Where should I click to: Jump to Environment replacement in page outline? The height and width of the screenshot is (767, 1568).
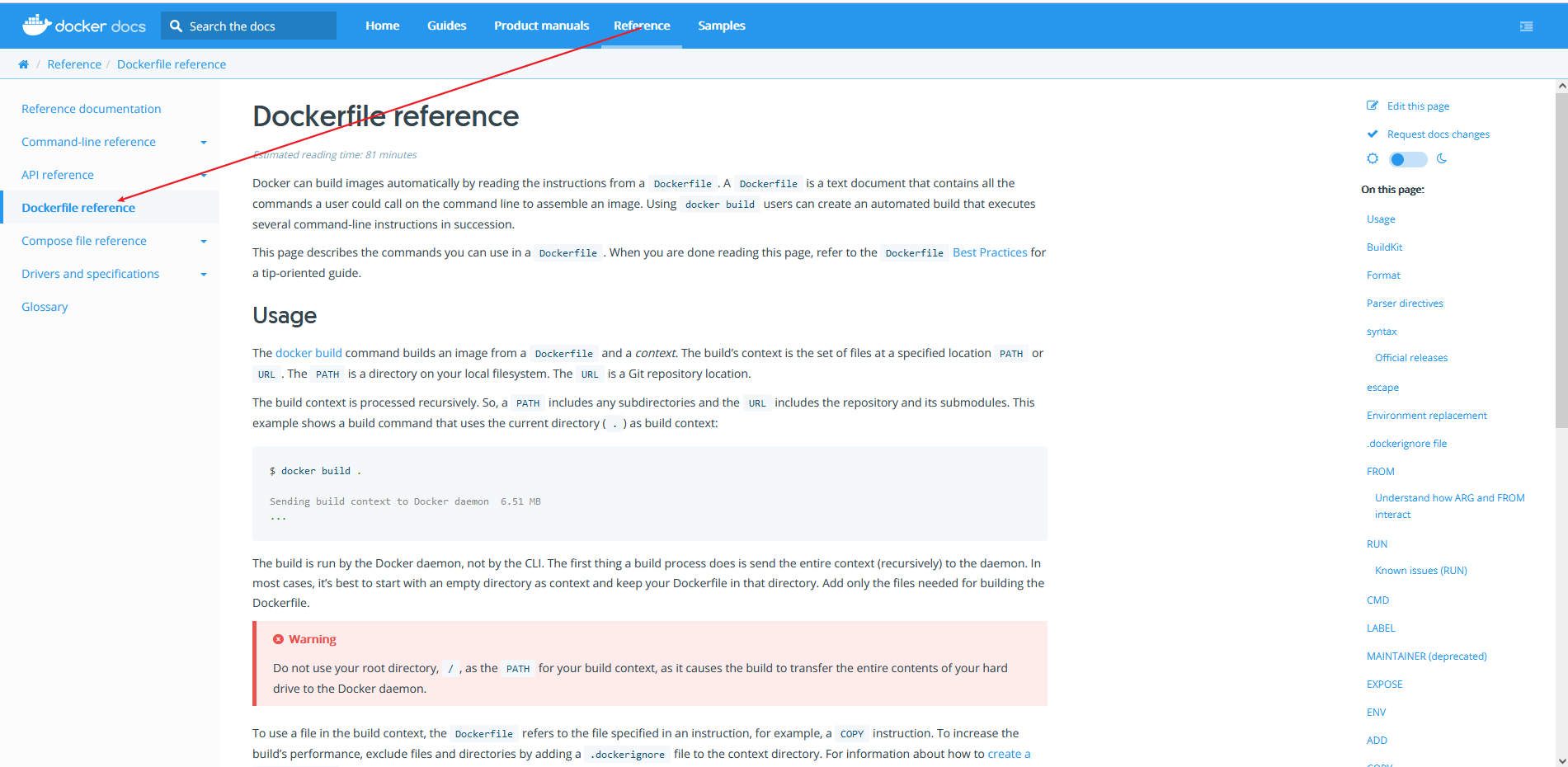pos(1427,416)
